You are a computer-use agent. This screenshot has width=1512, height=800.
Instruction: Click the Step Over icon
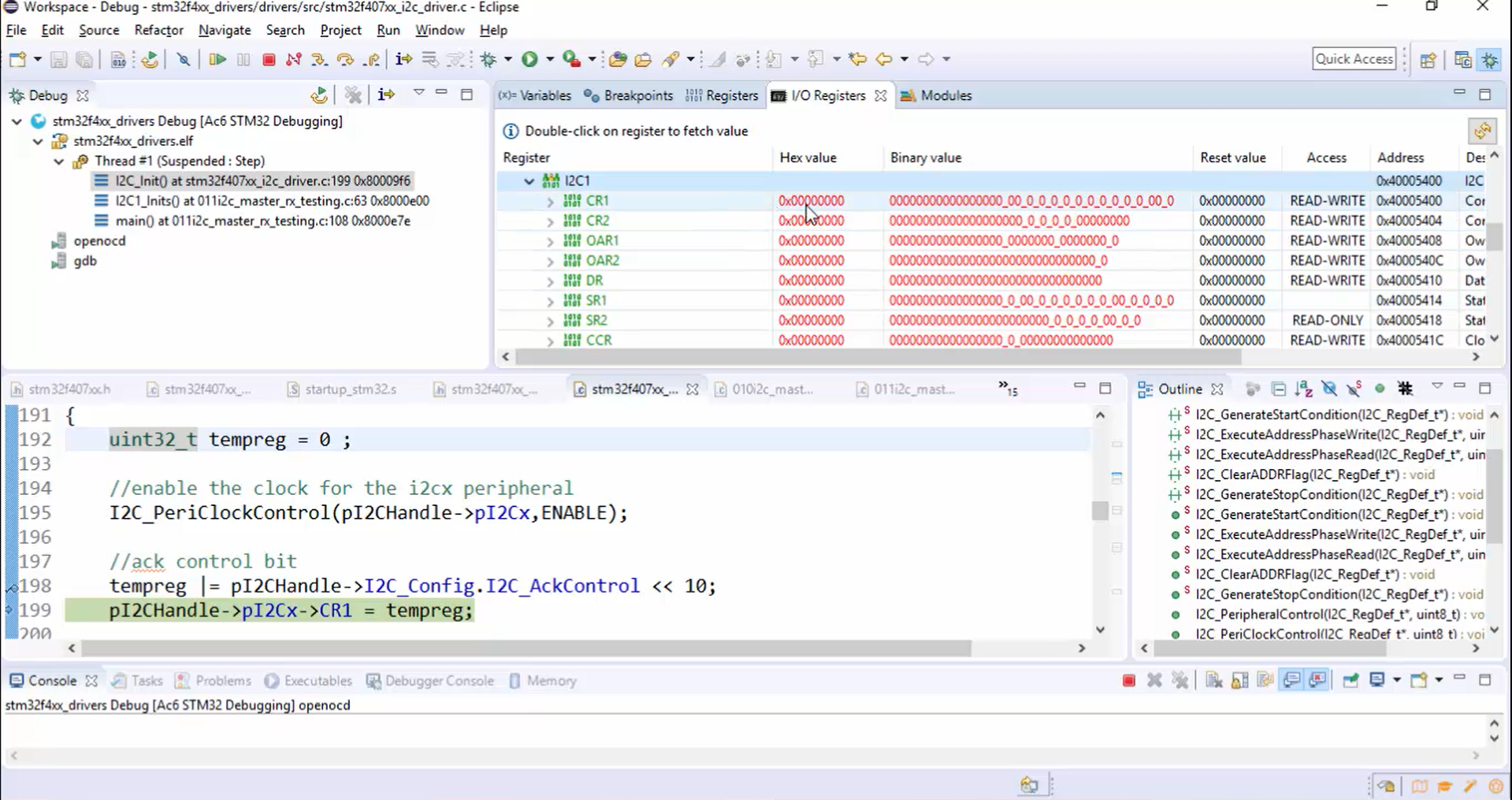coord(345,59)
